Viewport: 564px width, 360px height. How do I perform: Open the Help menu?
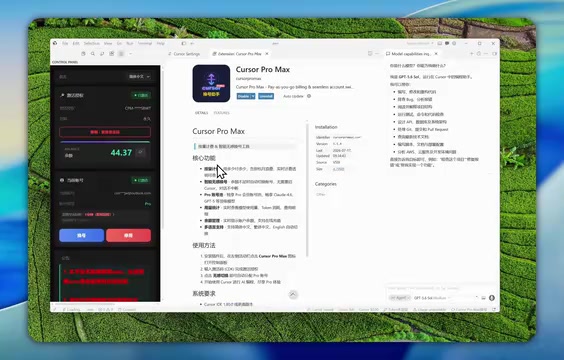(160, 43)
